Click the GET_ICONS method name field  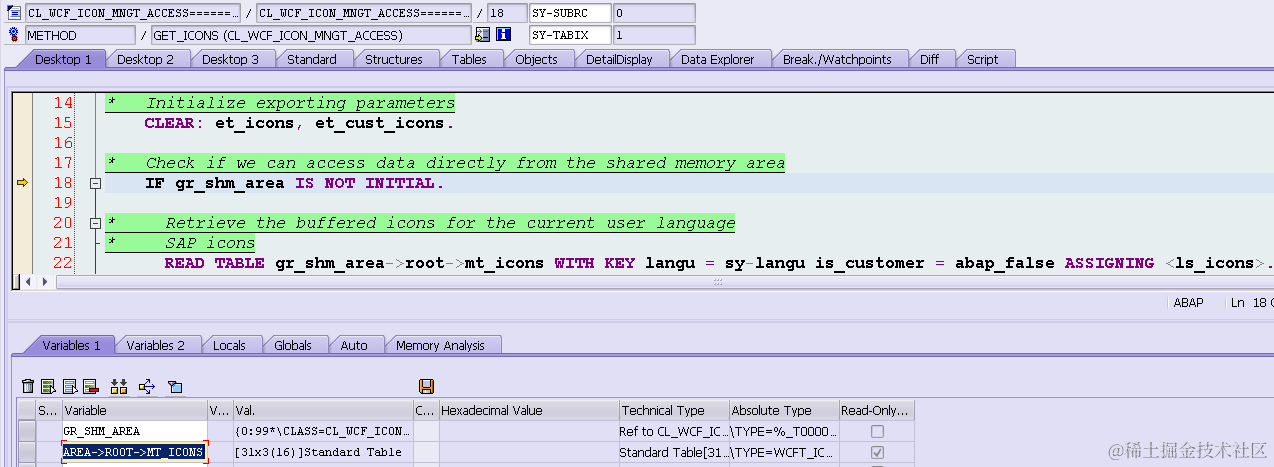point(311,35)
